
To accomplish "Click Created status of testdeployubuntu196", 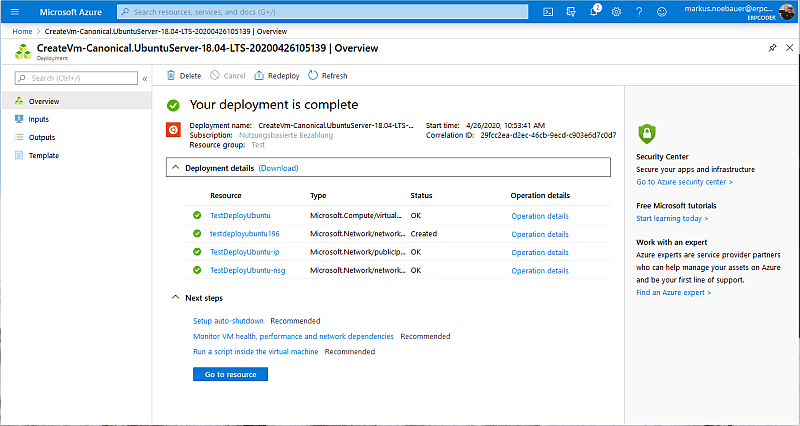I will pos(423,234).
